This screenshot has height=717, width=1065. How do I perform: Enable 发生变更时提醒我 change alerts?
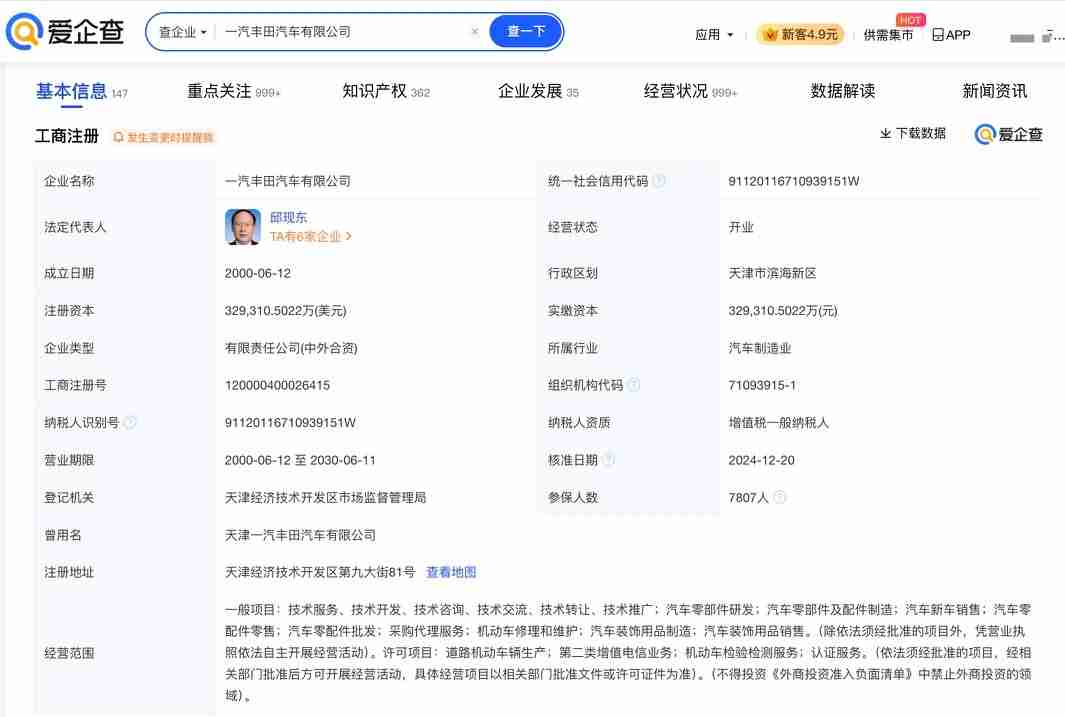[166, 135]
